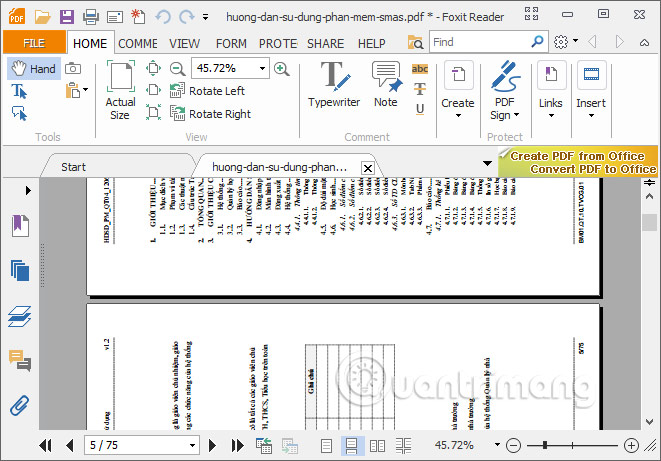Click the Undo arrow
Viewport: 661px width, 461px height.
pos(163,17)
